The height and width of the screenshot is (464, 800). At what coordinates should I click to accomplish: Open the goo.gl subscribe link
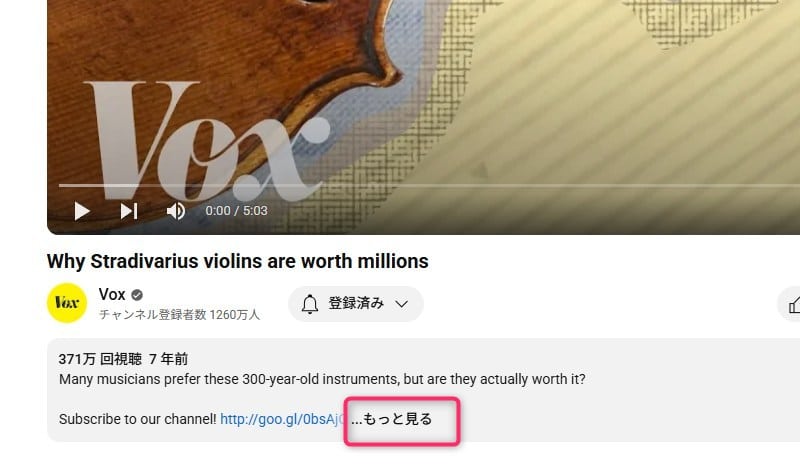(283, 420)
